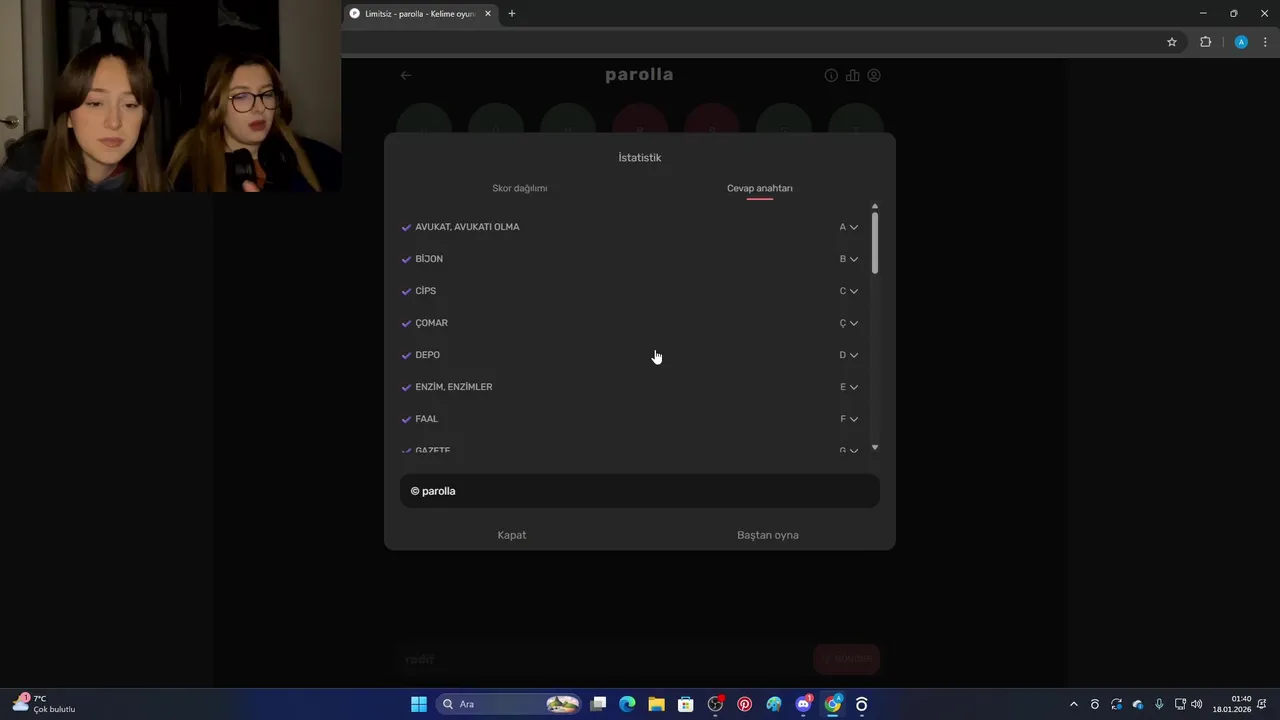Close the Limitsiz - parolla tab
This screenshot has height=720, width=1280.
[488, 14]
